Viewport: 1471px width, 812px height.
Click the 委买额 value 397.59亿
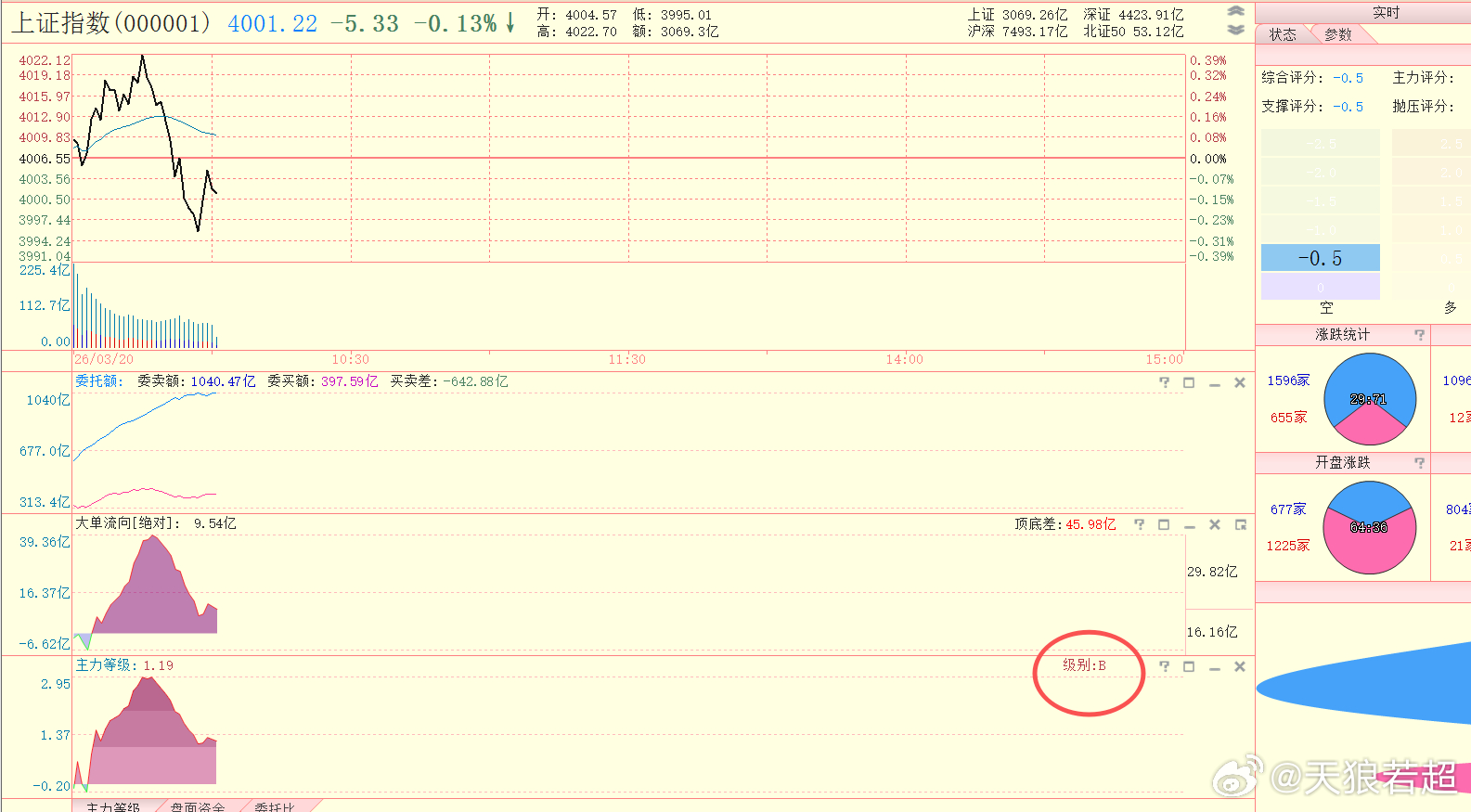click(x=350, y=381)
